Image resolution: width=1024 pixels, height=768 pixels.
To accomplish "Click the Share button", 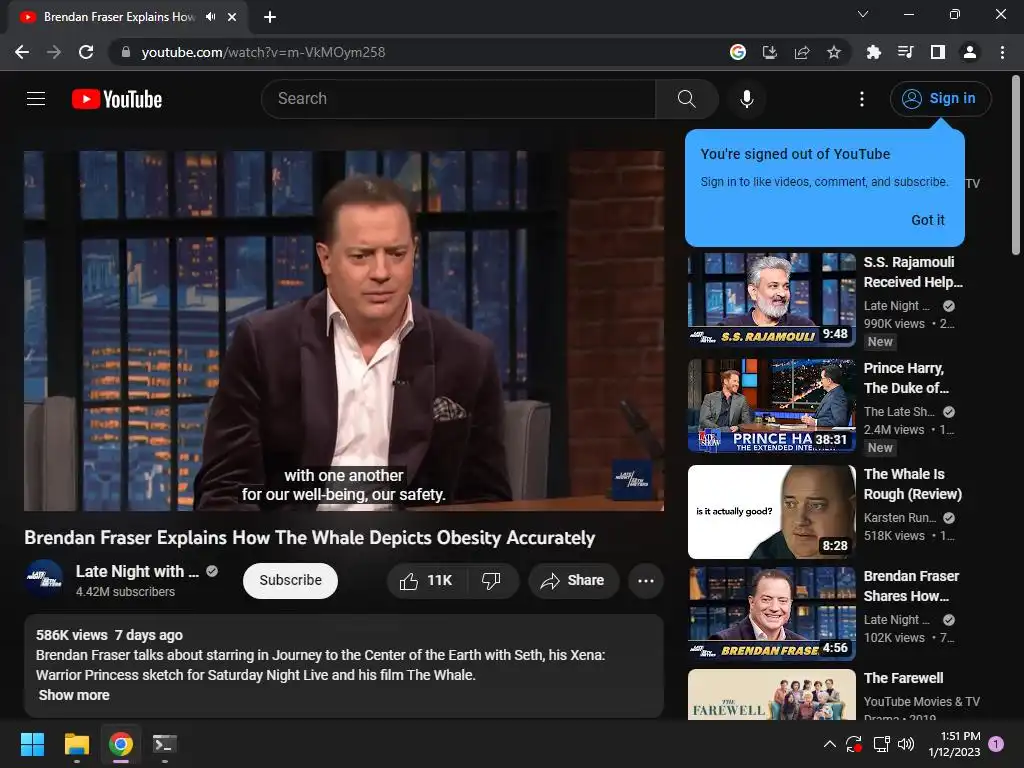I will pyautogui.click(x=573, y=581).
